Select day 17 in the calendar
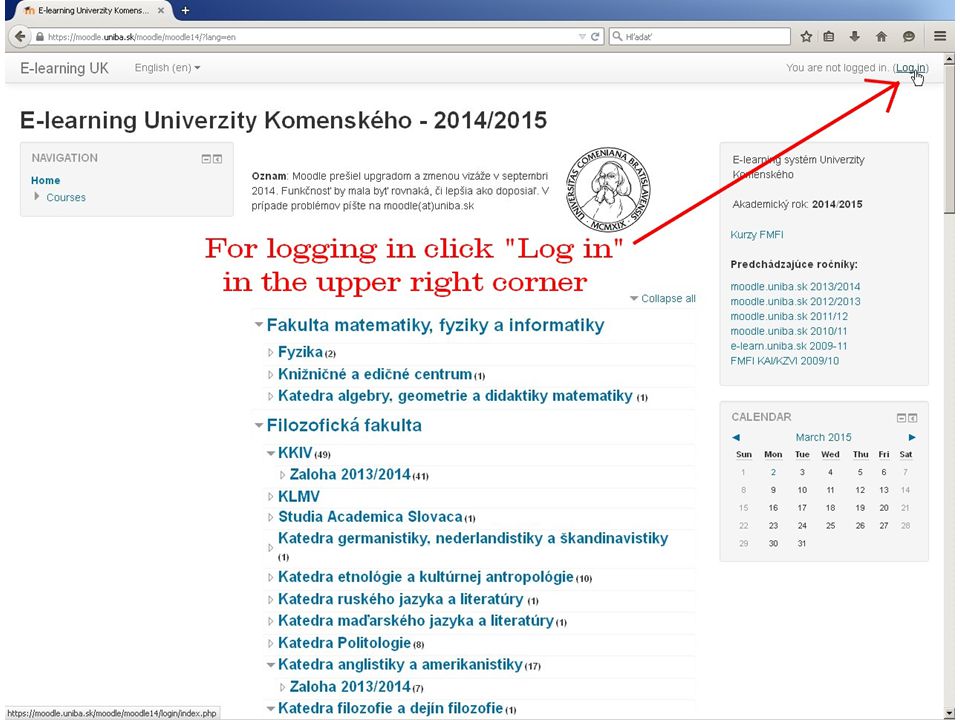Viewport: 960px width, 720px height. [802, 508]
